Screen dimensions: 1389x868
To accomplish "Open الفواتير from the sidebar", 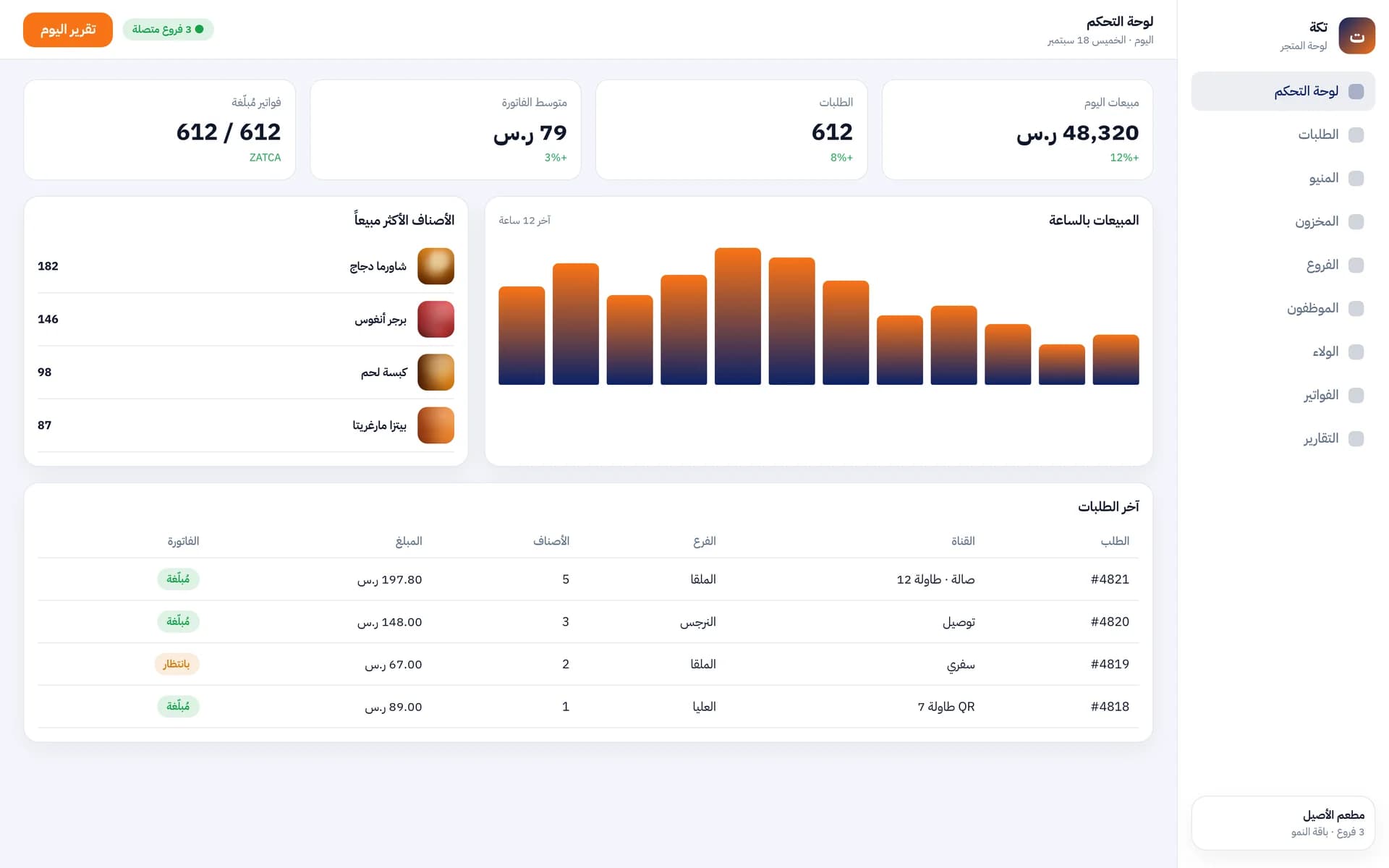I will [x=1283, y=395].
